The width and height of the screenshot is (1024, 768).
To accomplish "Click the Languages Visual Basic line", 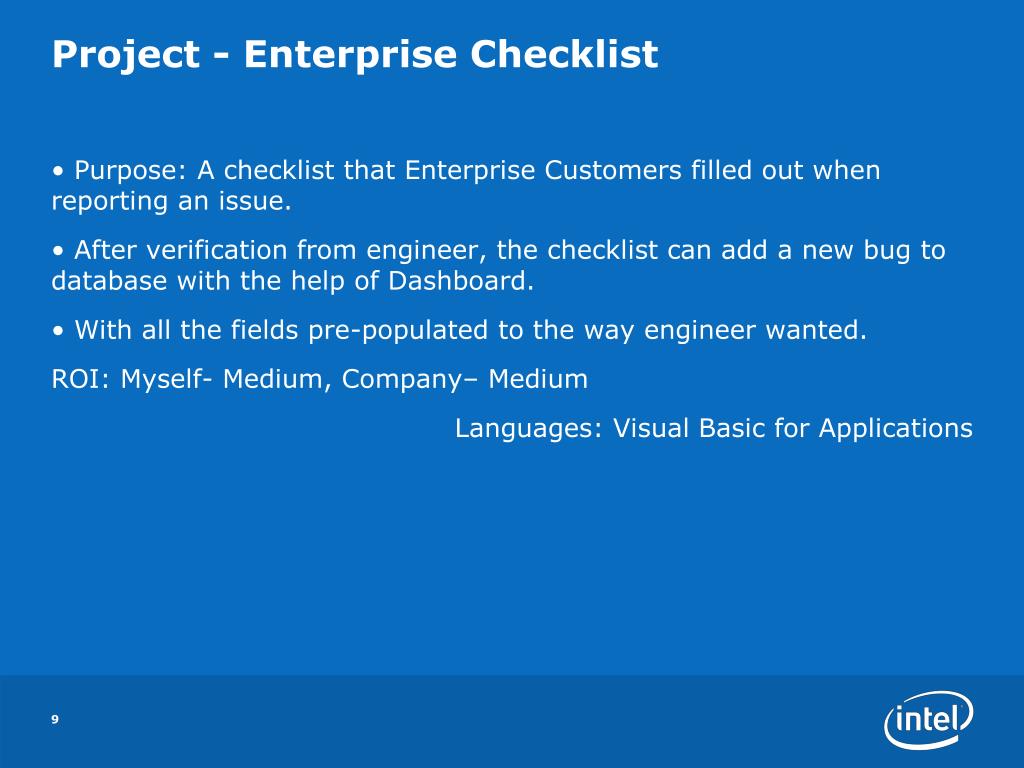I will 714,429.
